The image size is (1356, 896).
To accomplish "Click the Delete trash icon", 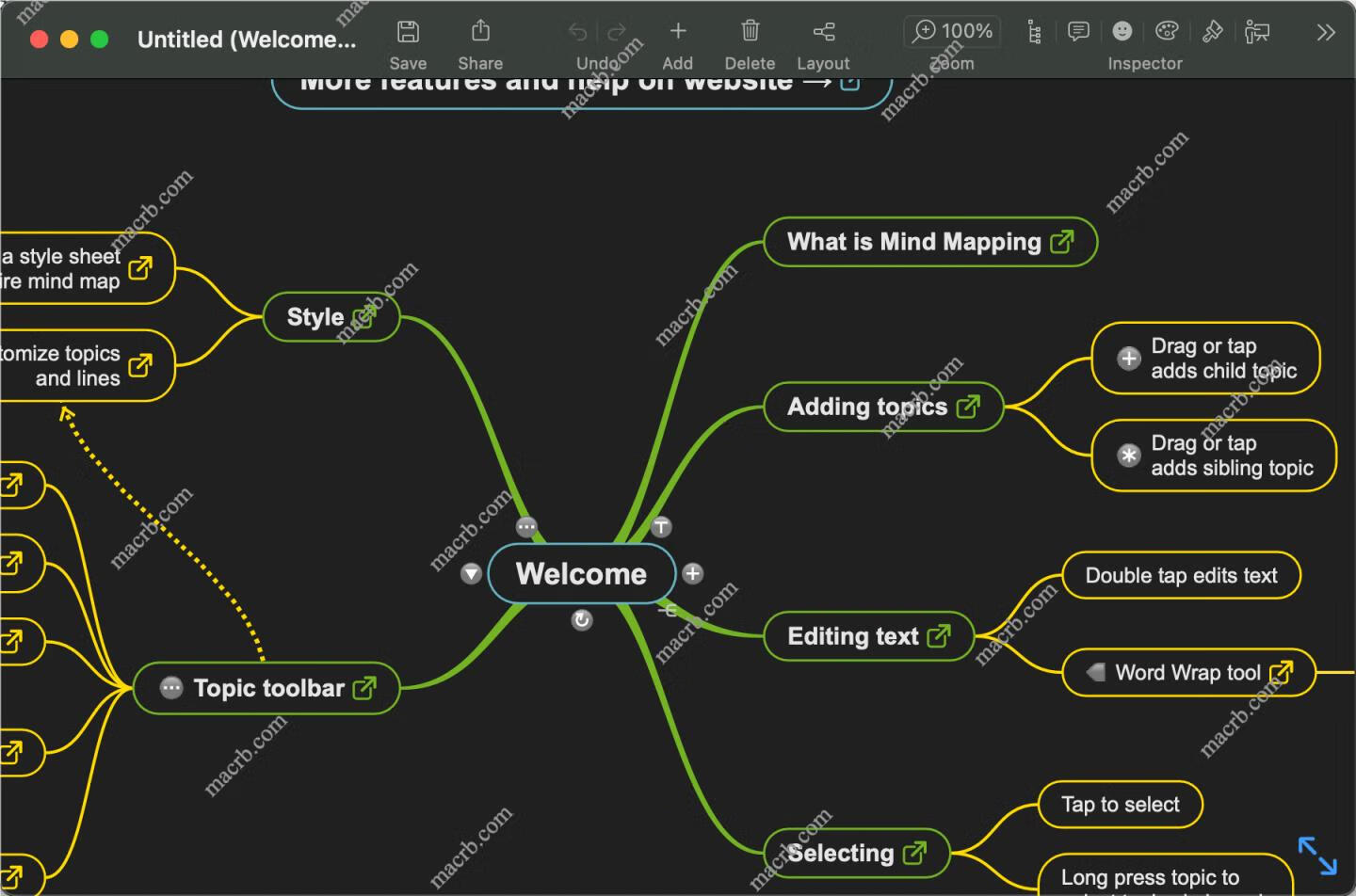I will (750, 31).
